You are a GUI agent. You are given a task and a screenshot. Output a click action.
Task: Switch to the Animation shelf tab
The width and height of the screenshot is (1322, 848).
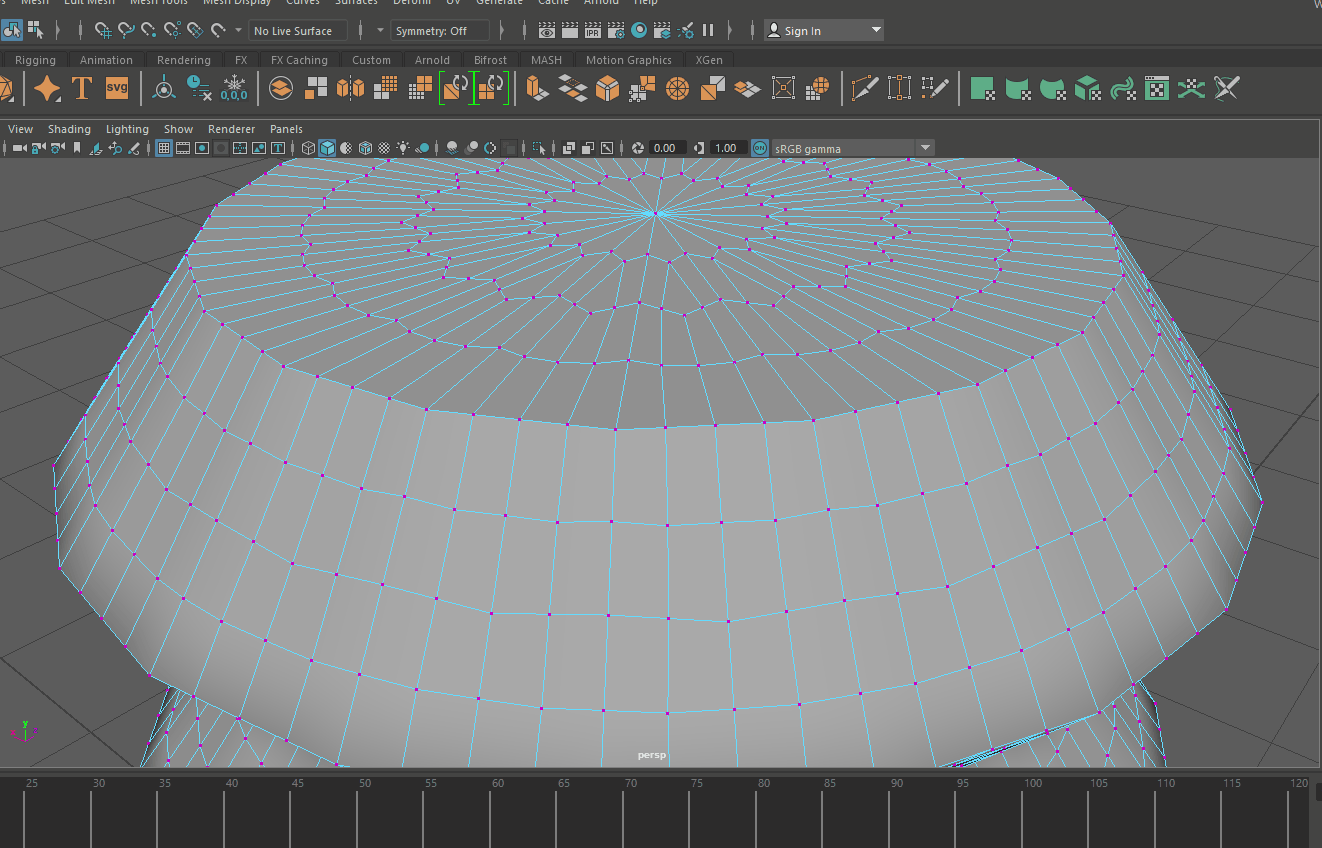(x=106, y=60)
